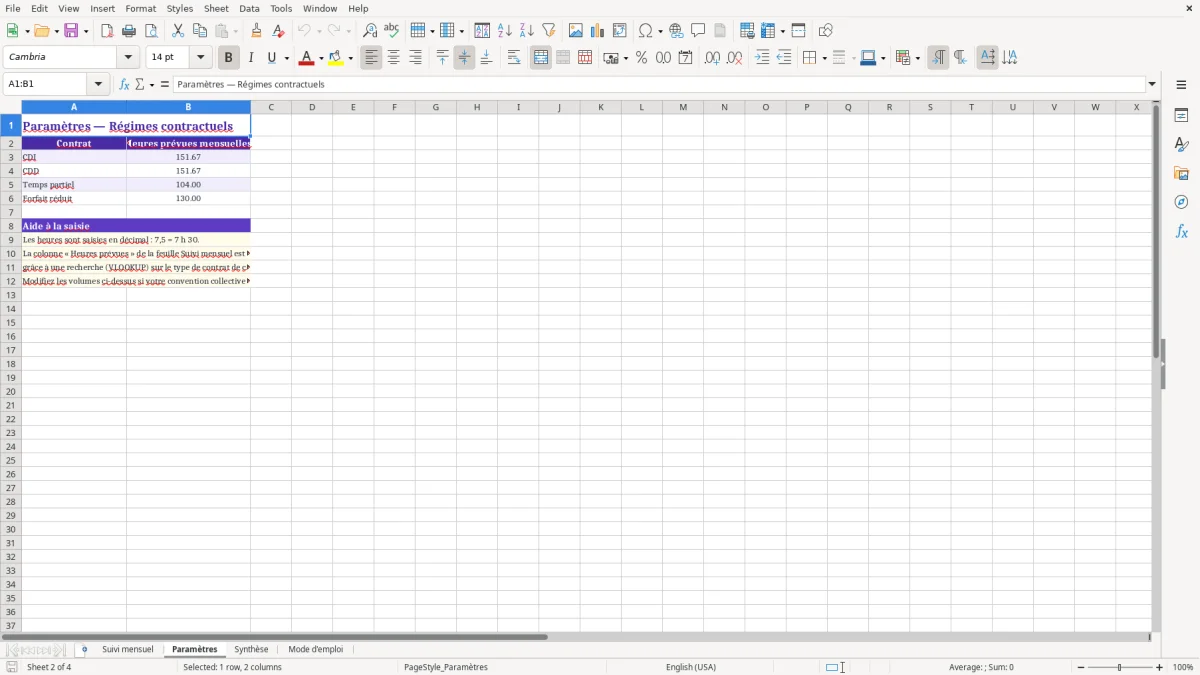Image resolution: width=1200 pixels, height=675 pixels.
Task: Click the background highlighting color button
Action: click(336, 58)
